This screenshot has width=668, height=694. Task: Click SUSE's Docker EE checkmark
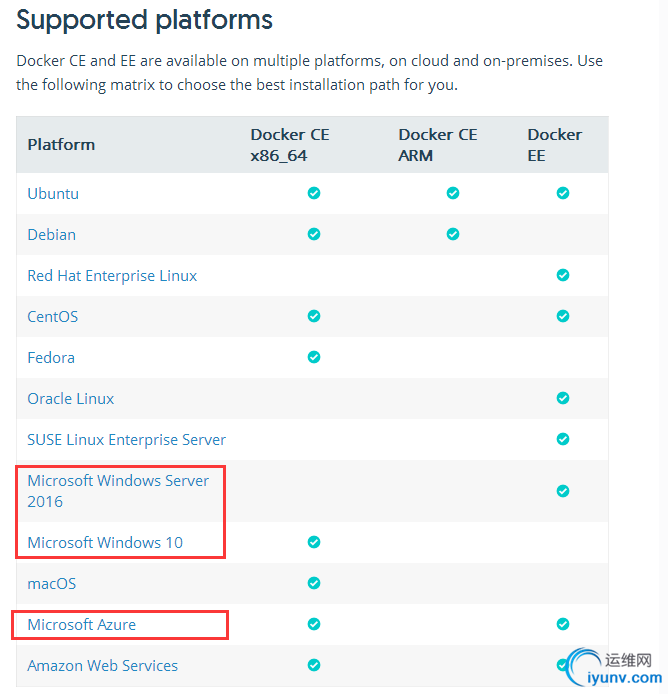point(563,439)
